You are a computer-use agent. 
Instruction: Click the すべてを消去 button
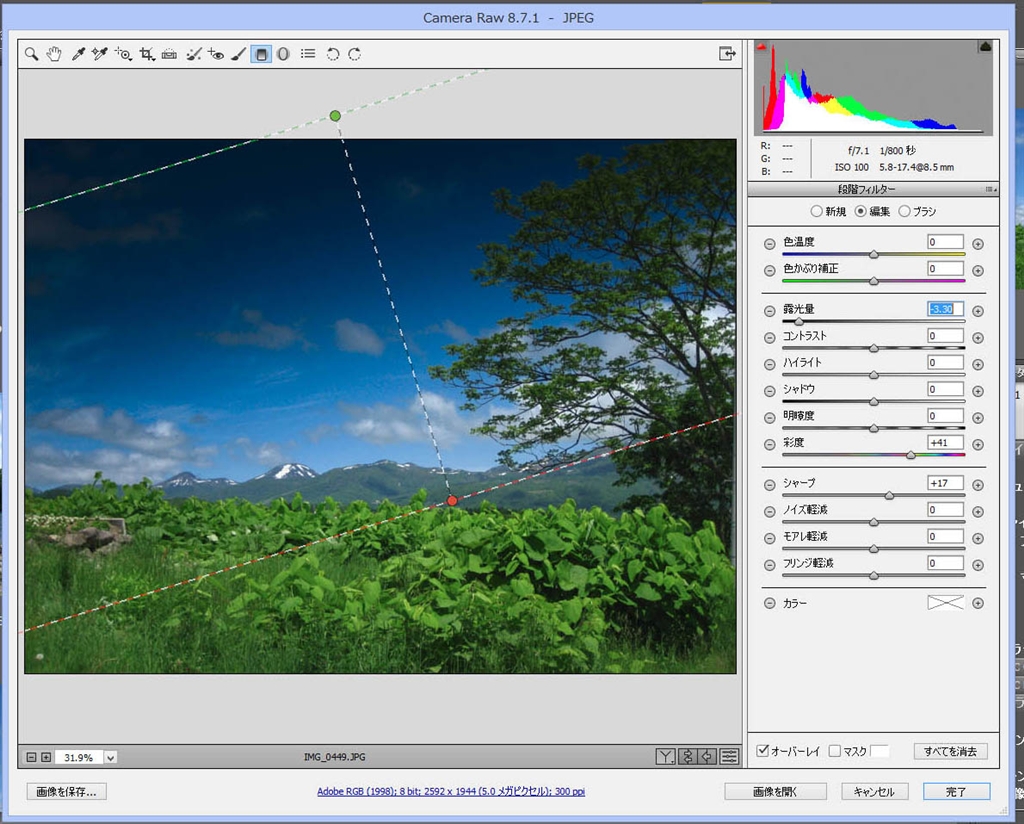950,751
